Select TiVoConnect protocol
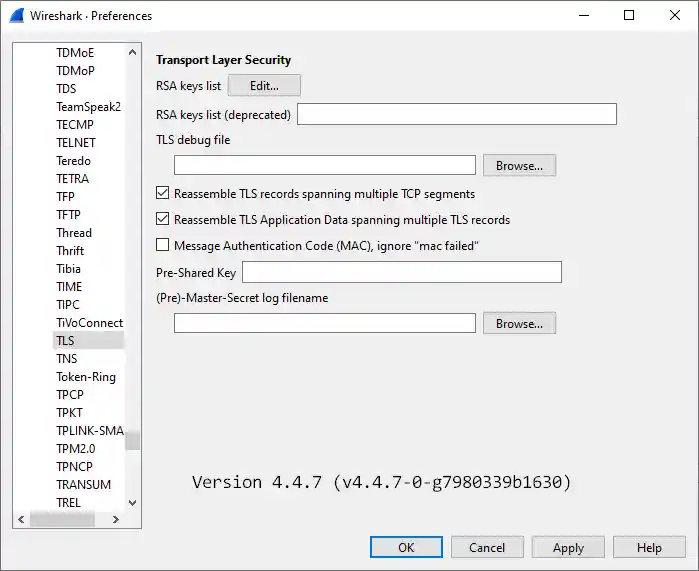Screen dimensions: 699x571 [89, 322]
